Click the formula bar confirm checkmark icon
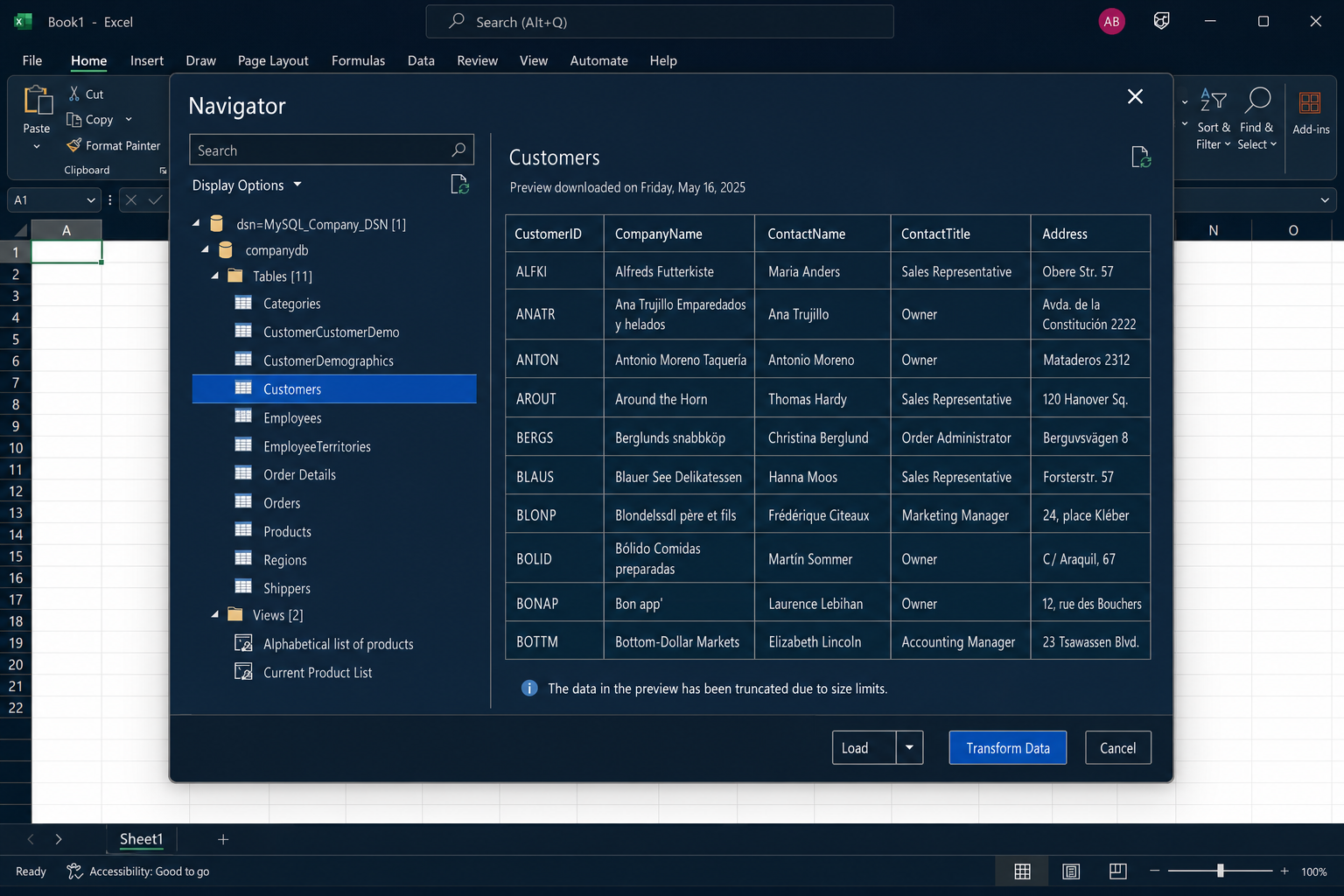Viewport: 1344px width, 896px height. (155, 199)
